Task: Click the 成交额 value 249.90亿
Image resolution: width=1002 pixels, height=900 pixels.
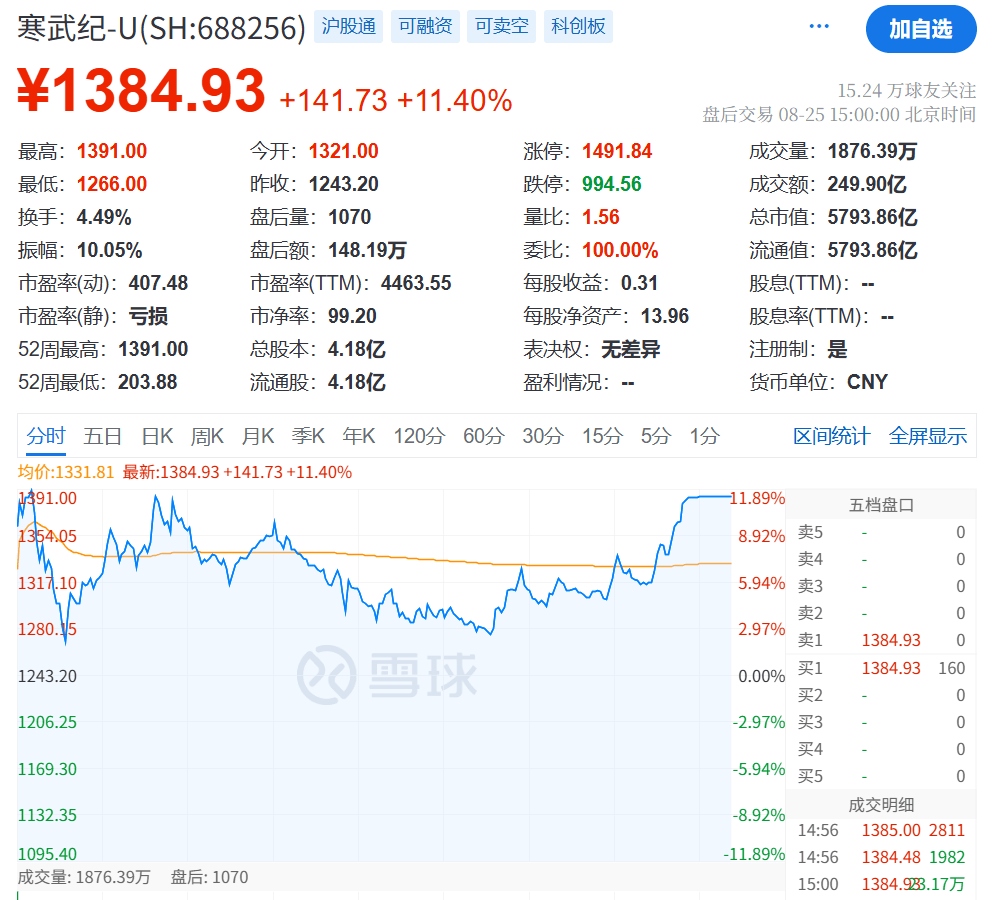Action: pos(867,184)
